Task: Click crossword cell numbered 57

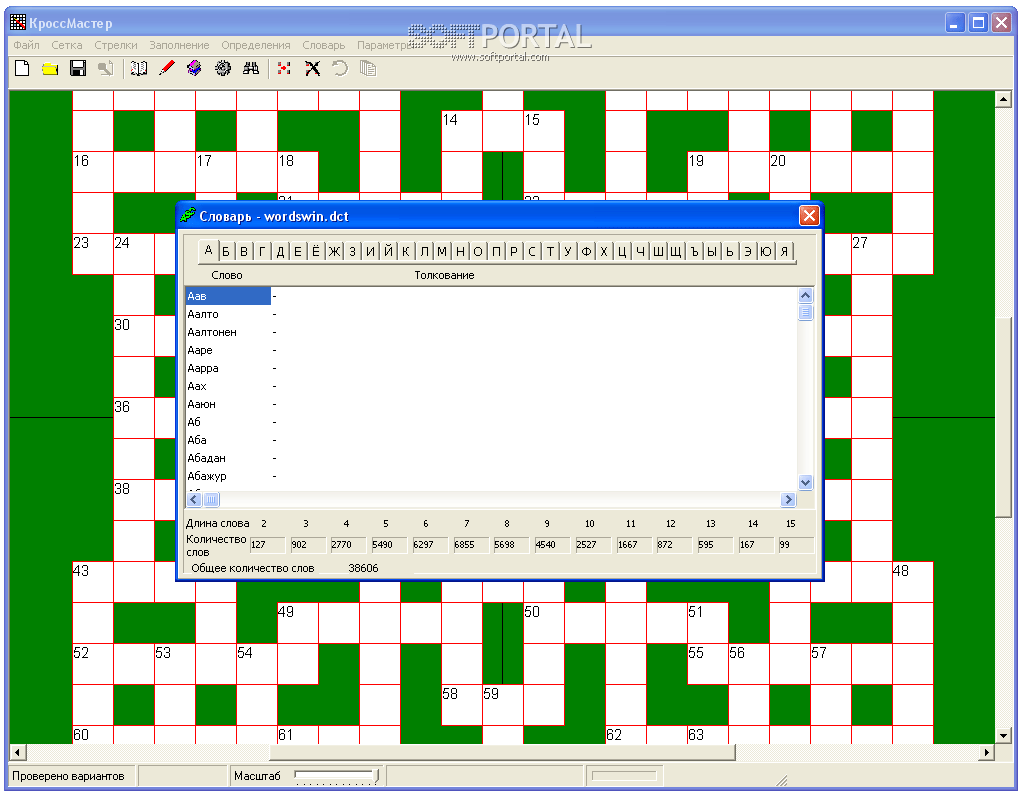Action: click(x=831, y=664)
